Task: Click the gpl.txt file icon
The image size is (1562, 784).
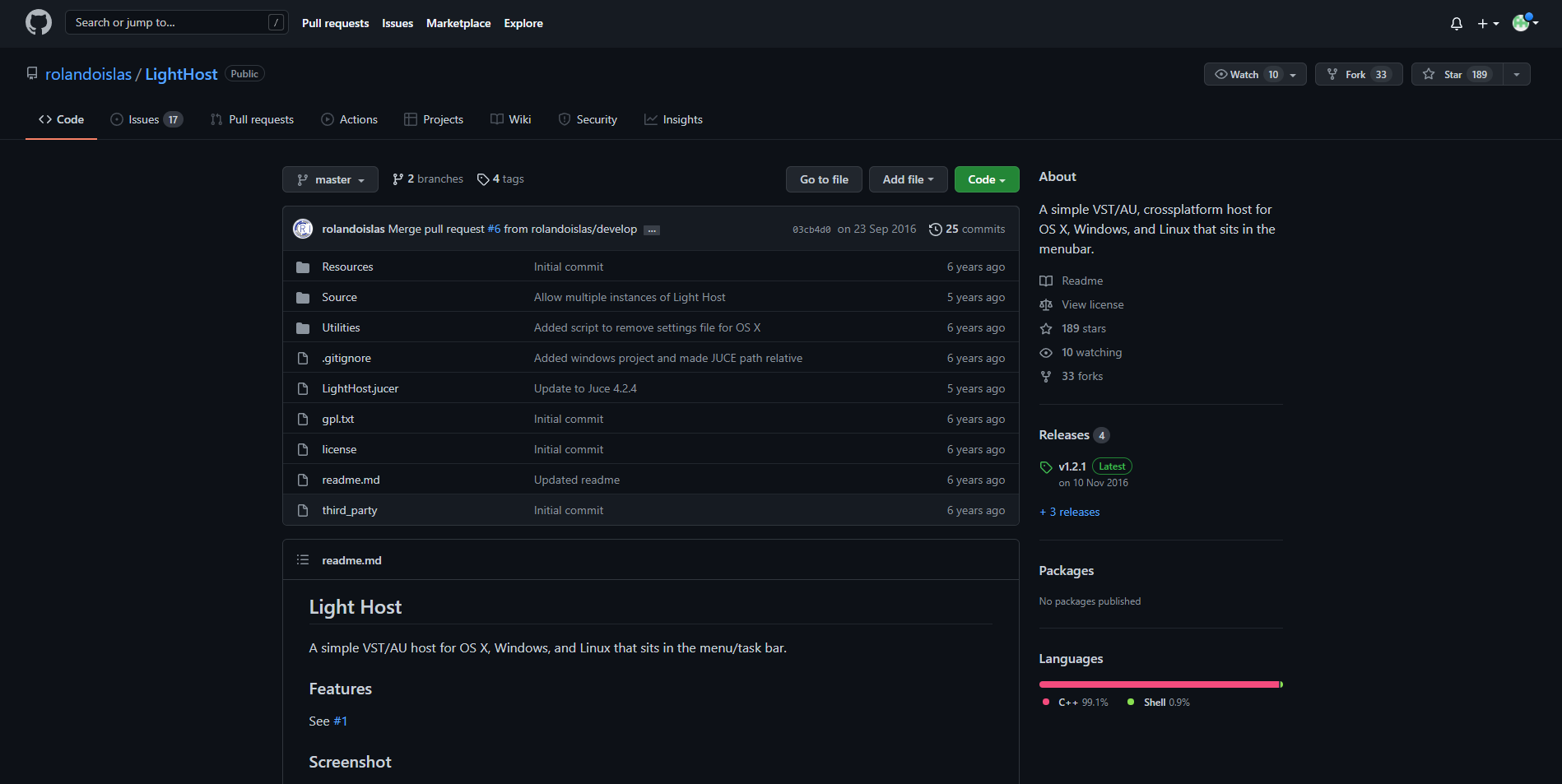Action: 303,419
